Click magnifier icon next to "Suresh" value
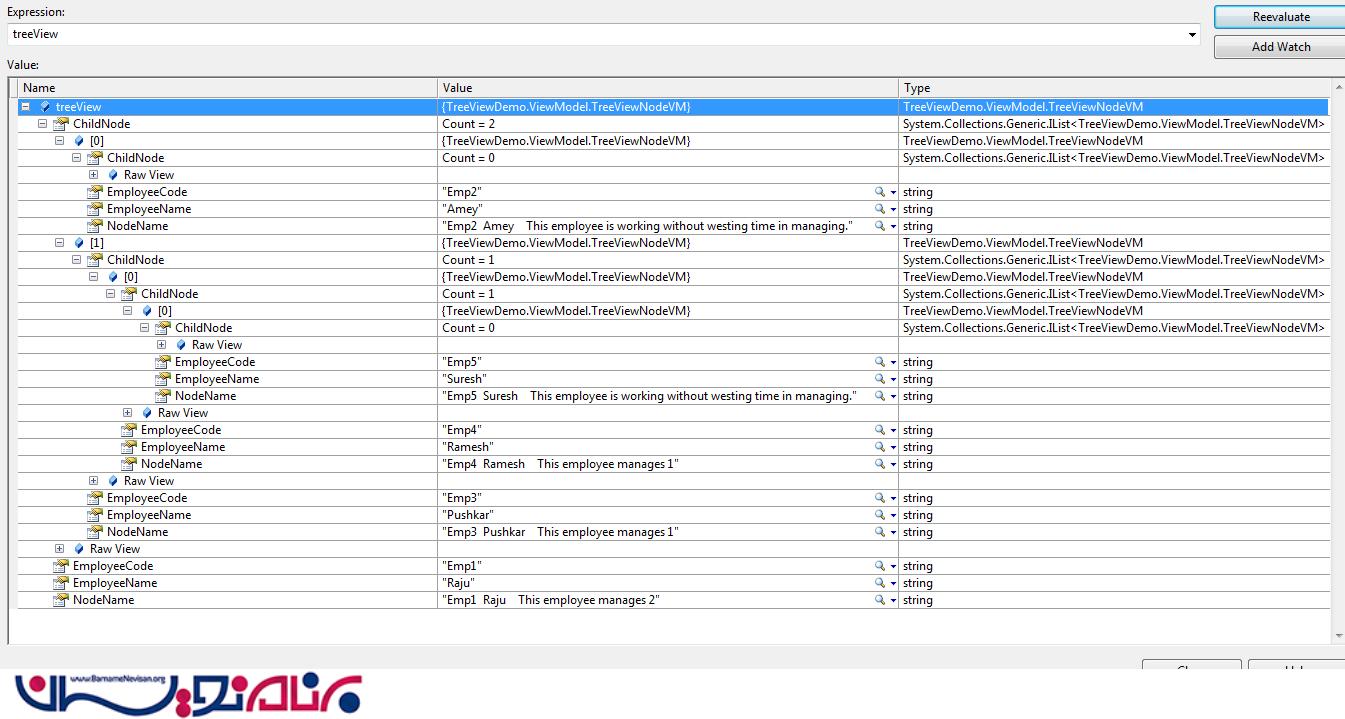This screenshot has height=719, width=1345. pyautogui.click(x=880, y=379)
